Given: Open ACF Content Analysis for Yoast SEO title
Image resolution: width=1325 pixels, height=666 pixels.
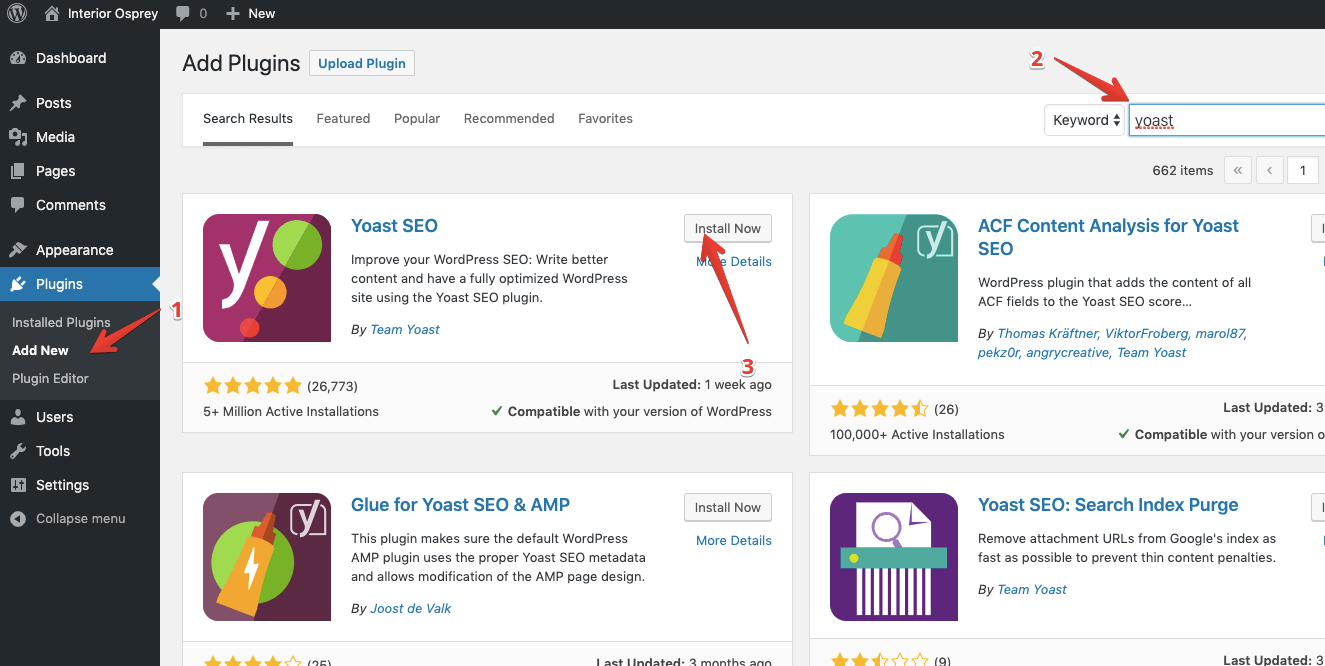Looking at the screenshot, I should point(1108,237).
